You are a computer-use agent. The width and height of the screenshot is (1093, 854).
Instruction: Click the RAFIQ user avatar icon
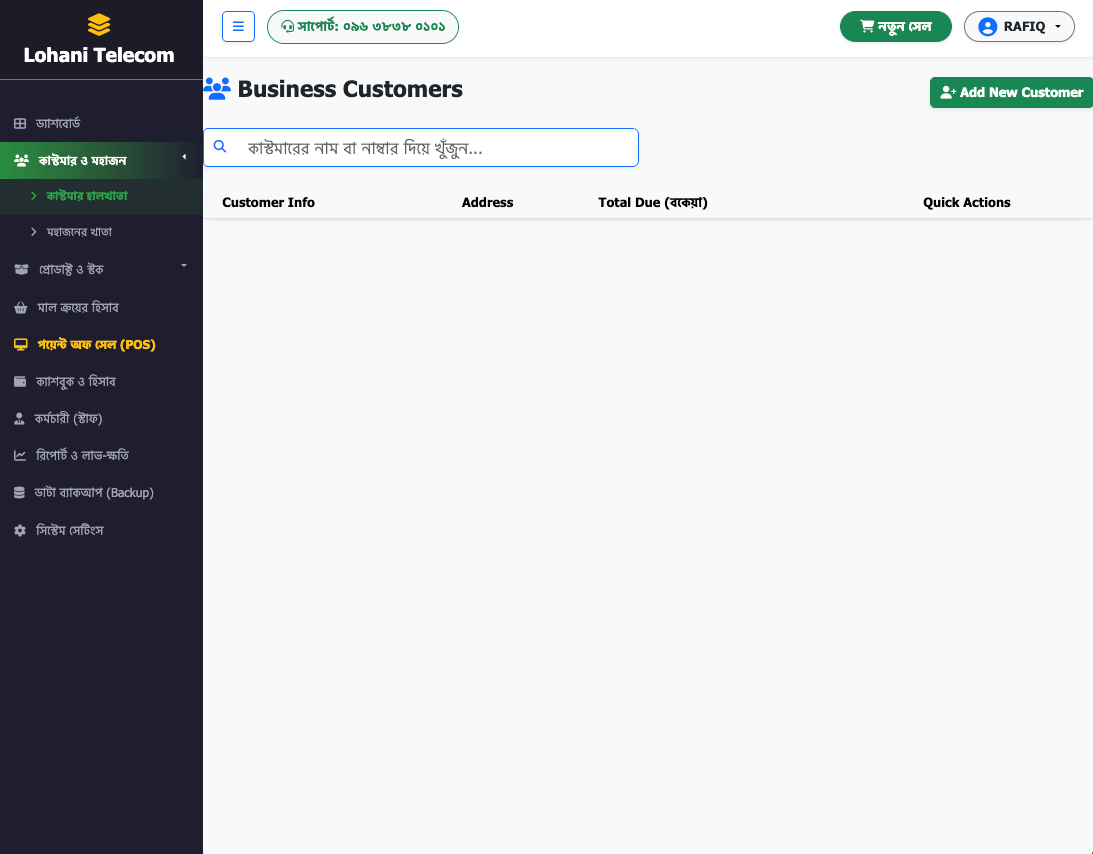pos(987,26)
